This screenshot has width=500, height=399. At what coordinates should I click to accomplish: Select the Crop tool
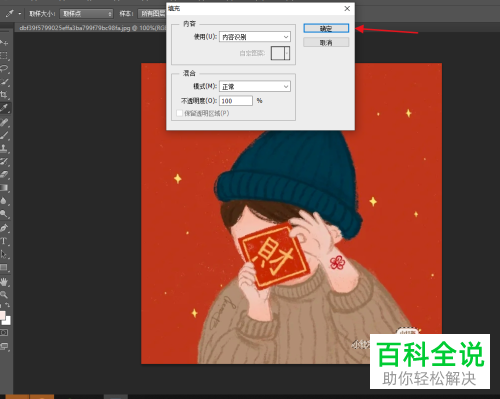tap(4, 95)
